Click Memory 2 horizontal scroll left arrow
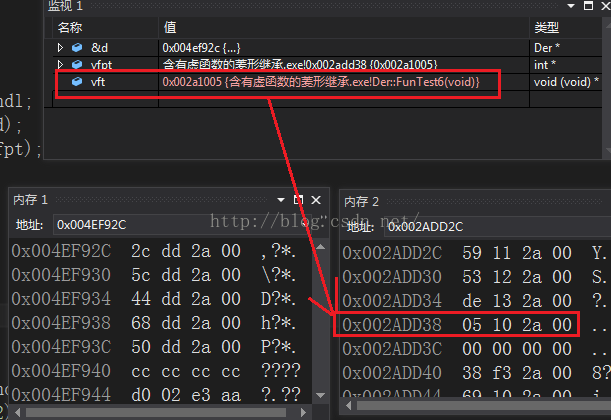The image size is (611, 420). (349, 406)
